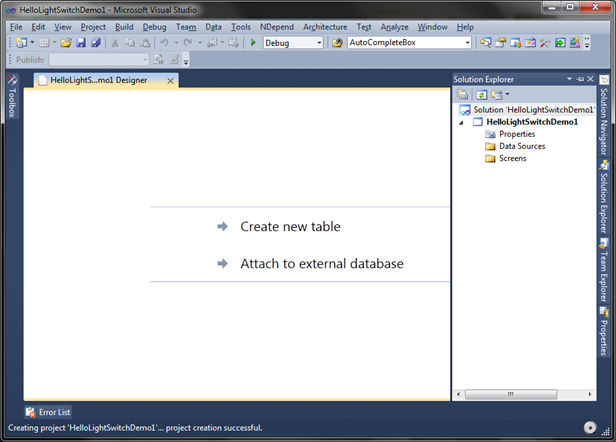Open the NDepend menu
This screenshot has height=442, width=616.
click(x=277, y=27)
